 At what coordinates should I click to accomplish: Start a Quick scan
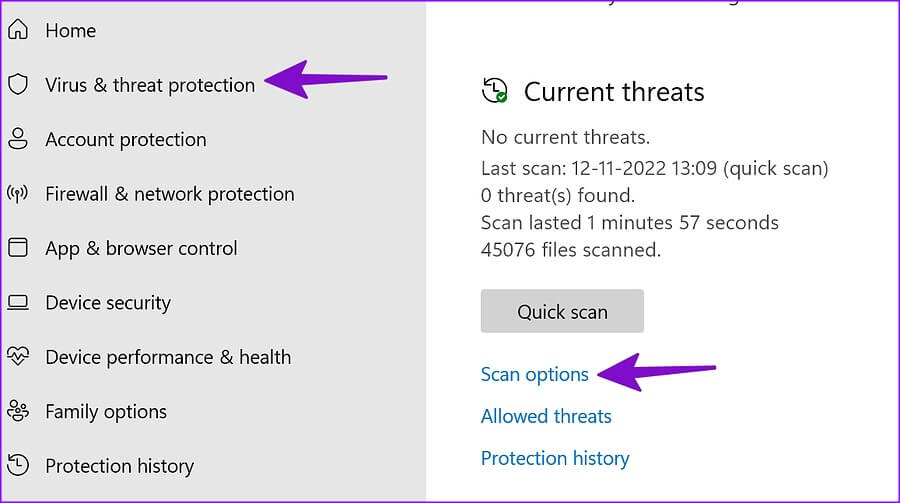coord(562,311)
